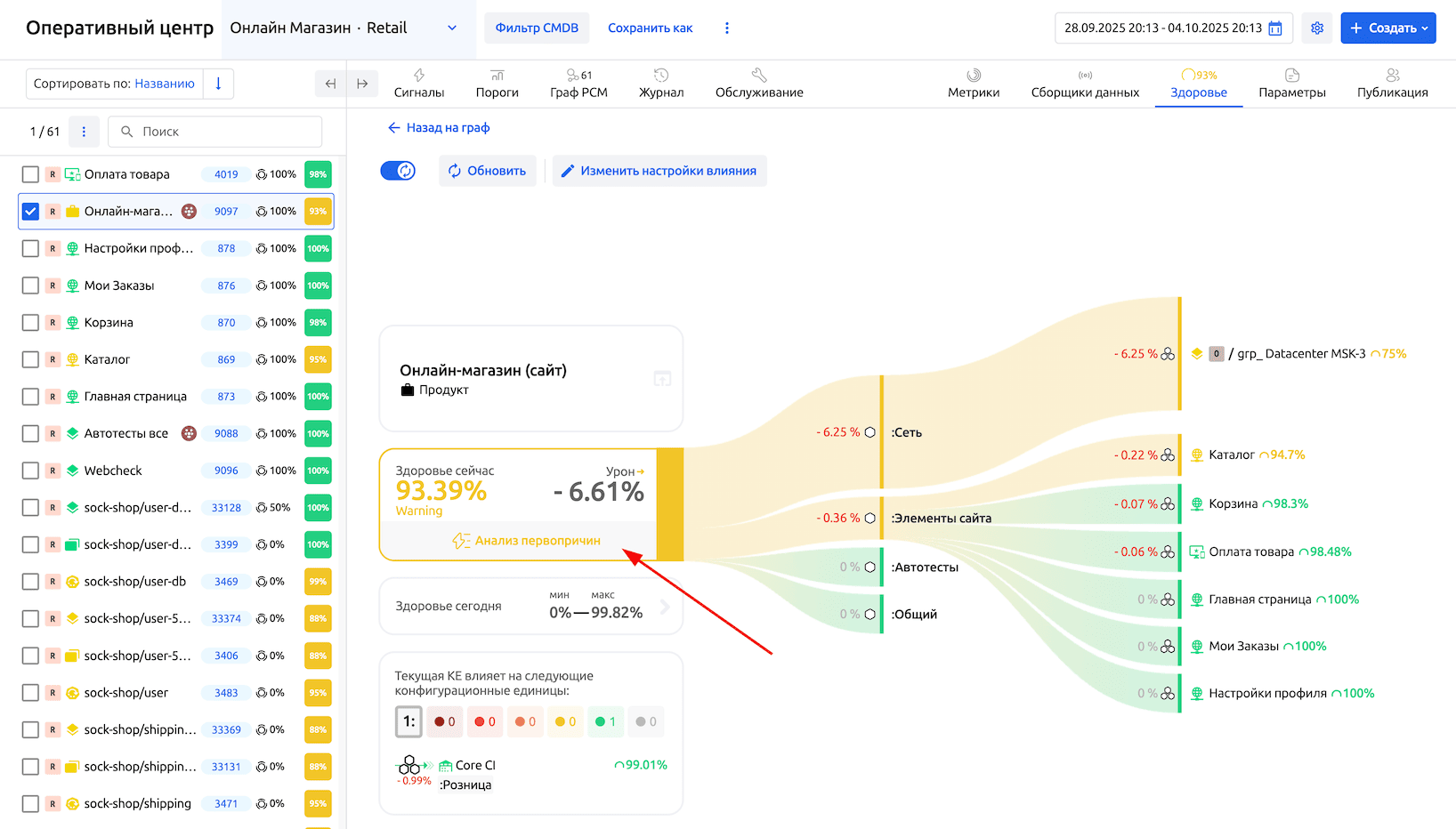Click the calendar icon in date range
Image resolution: width=1456 pixels, height=829 pixels.
(x=1275, y=28)
